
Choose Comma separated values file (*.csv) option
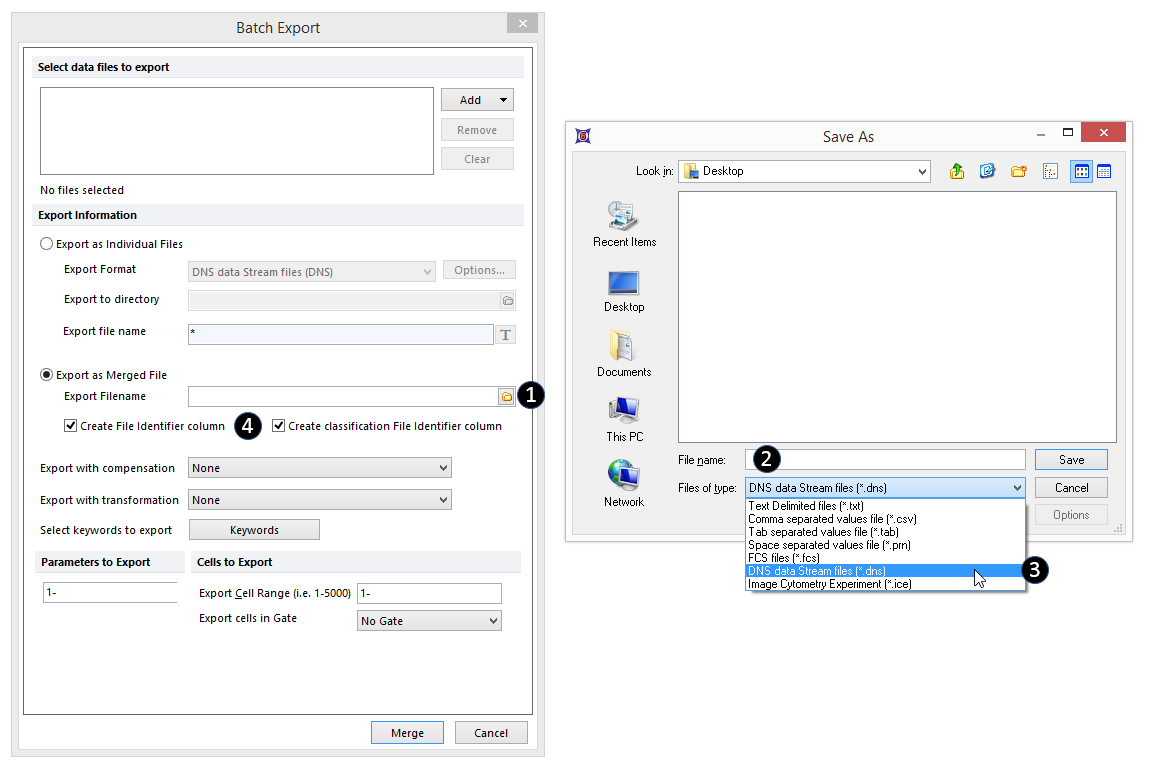coord(832,519)
